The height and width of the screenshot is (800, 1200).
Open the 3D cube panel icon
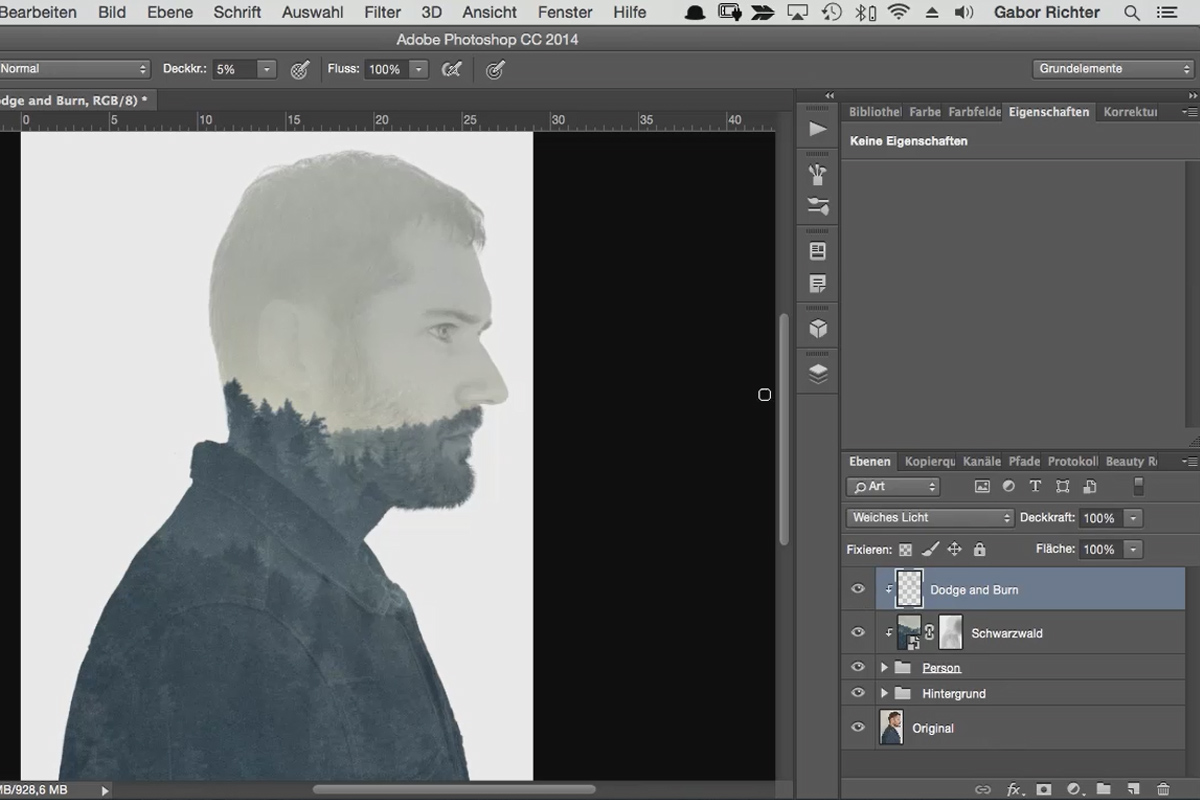[x=818, y=329]
